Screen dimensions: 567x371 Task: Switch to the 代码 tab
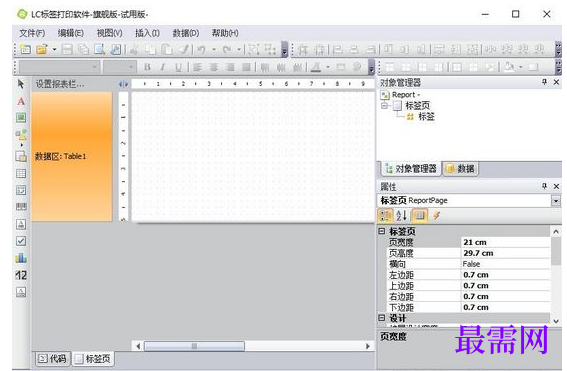tap(53, 359)
